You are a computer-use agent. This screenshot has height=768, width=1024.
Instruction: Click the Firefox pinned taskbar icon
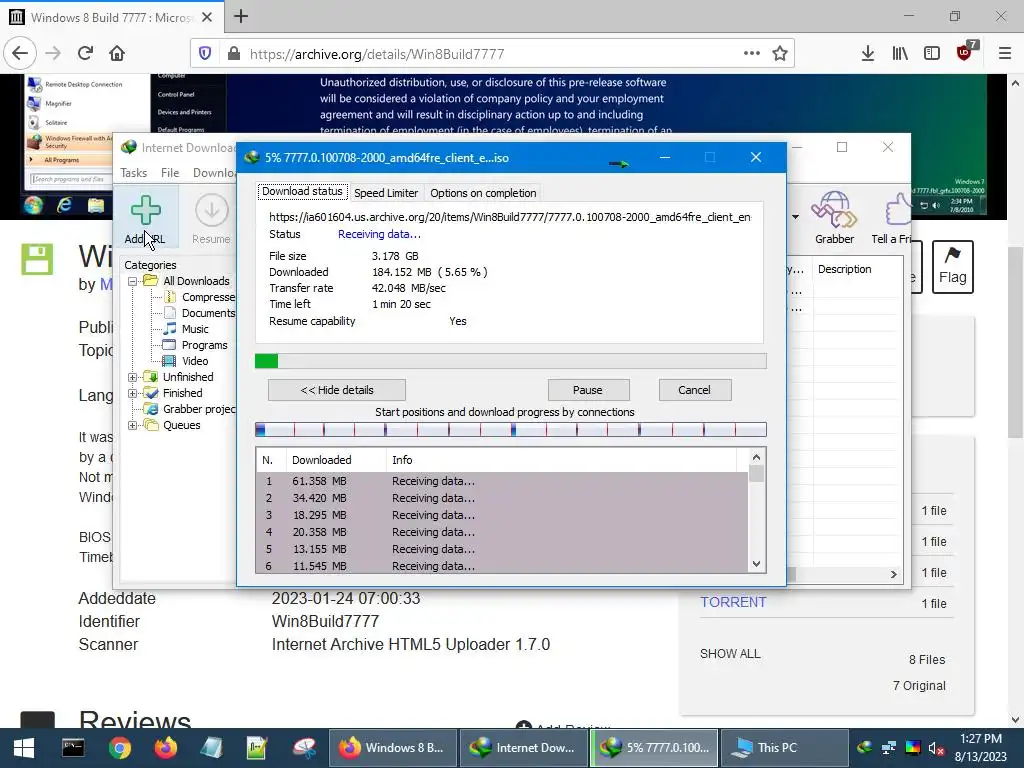pyautogui.click(x=166, y=748)
